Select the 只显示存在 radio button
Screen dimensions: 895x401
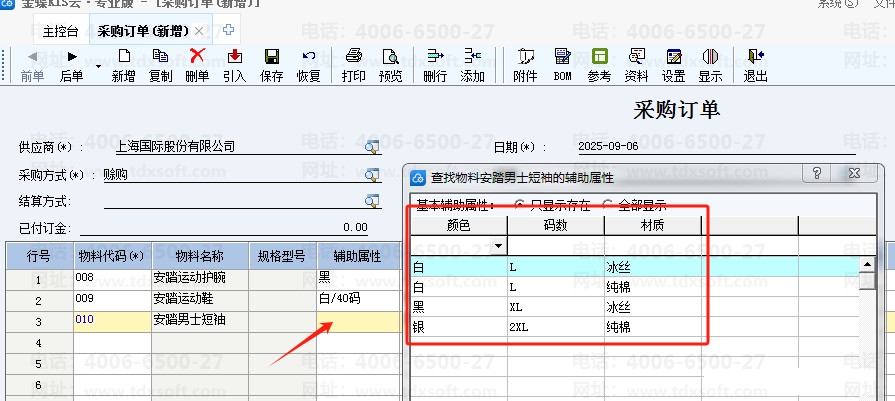(x=518, y=204)
